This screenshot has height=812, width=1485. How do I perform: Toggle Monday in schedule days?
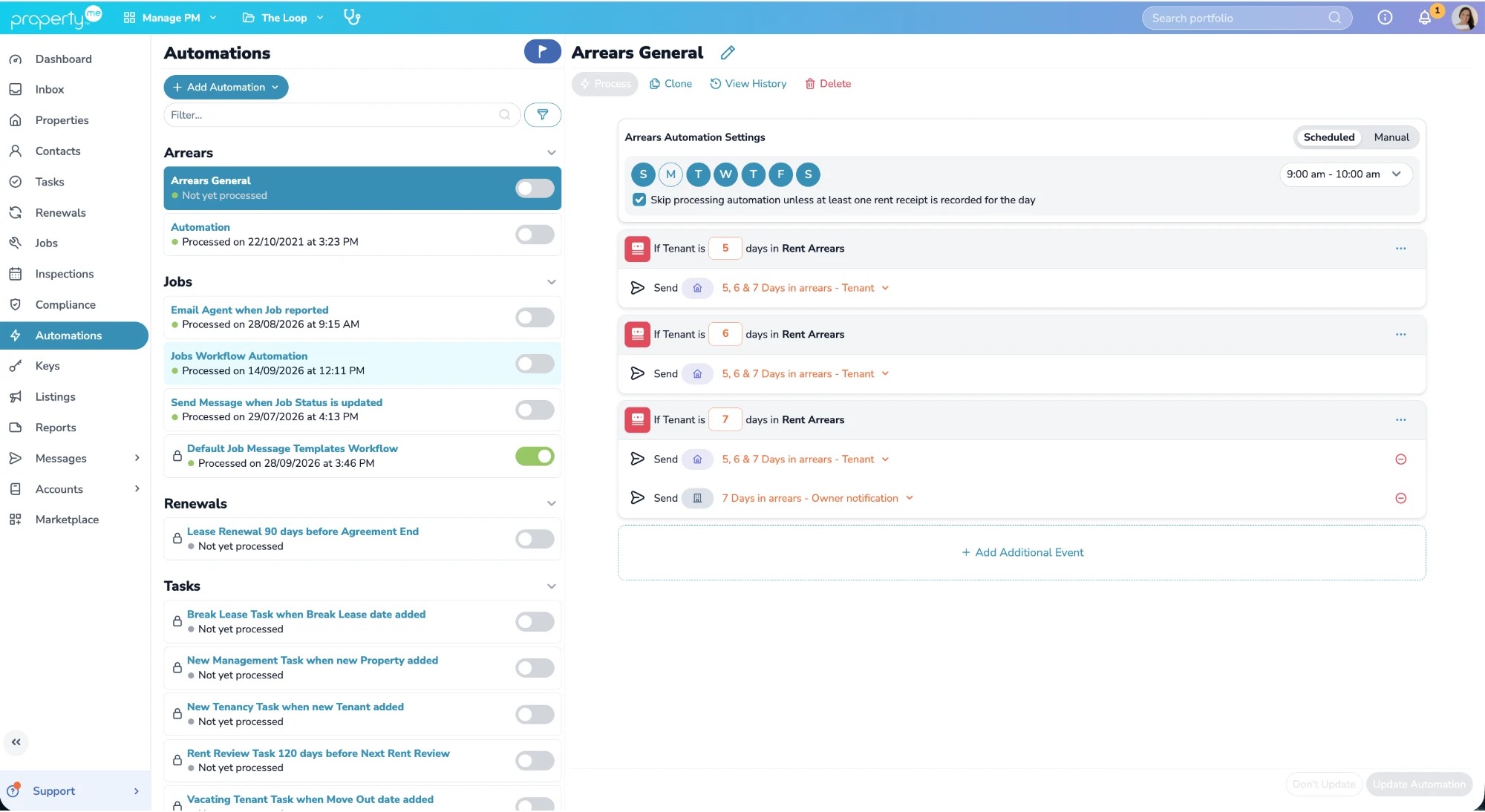pyautogui.click(x=670, y=174)
